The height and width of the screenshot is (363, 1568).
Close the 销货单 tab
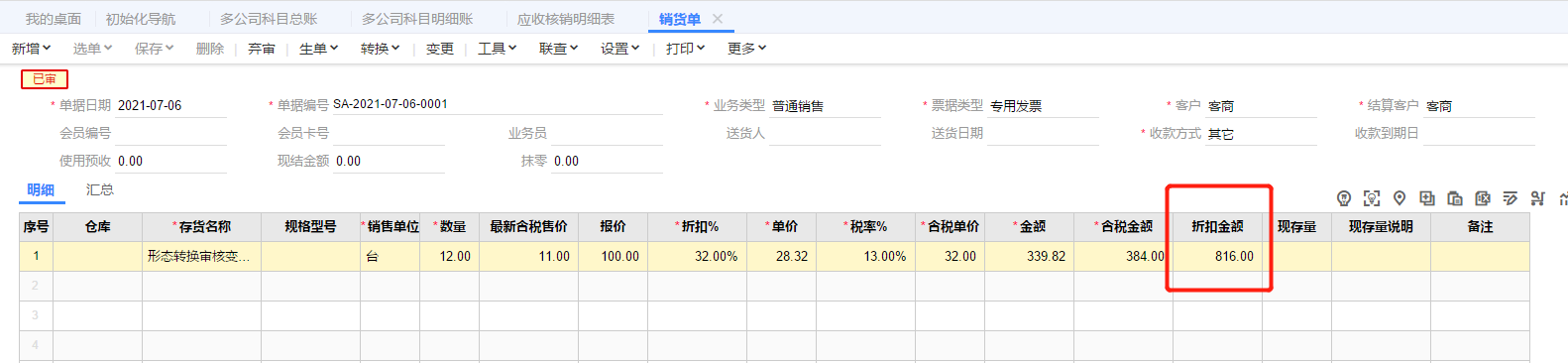718,19
